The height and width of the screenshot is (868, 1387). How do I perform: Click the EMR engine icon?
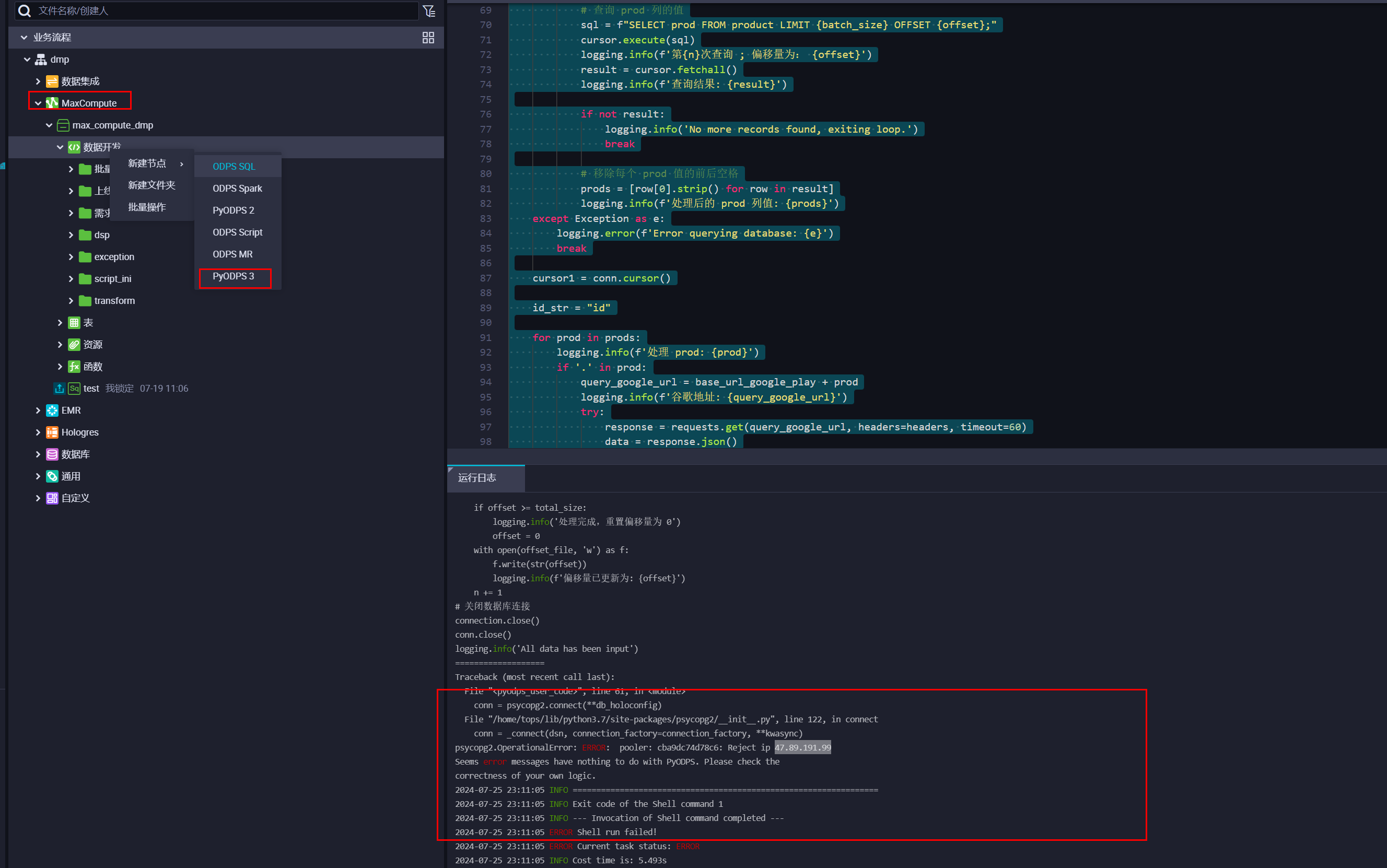coord(52,410)
